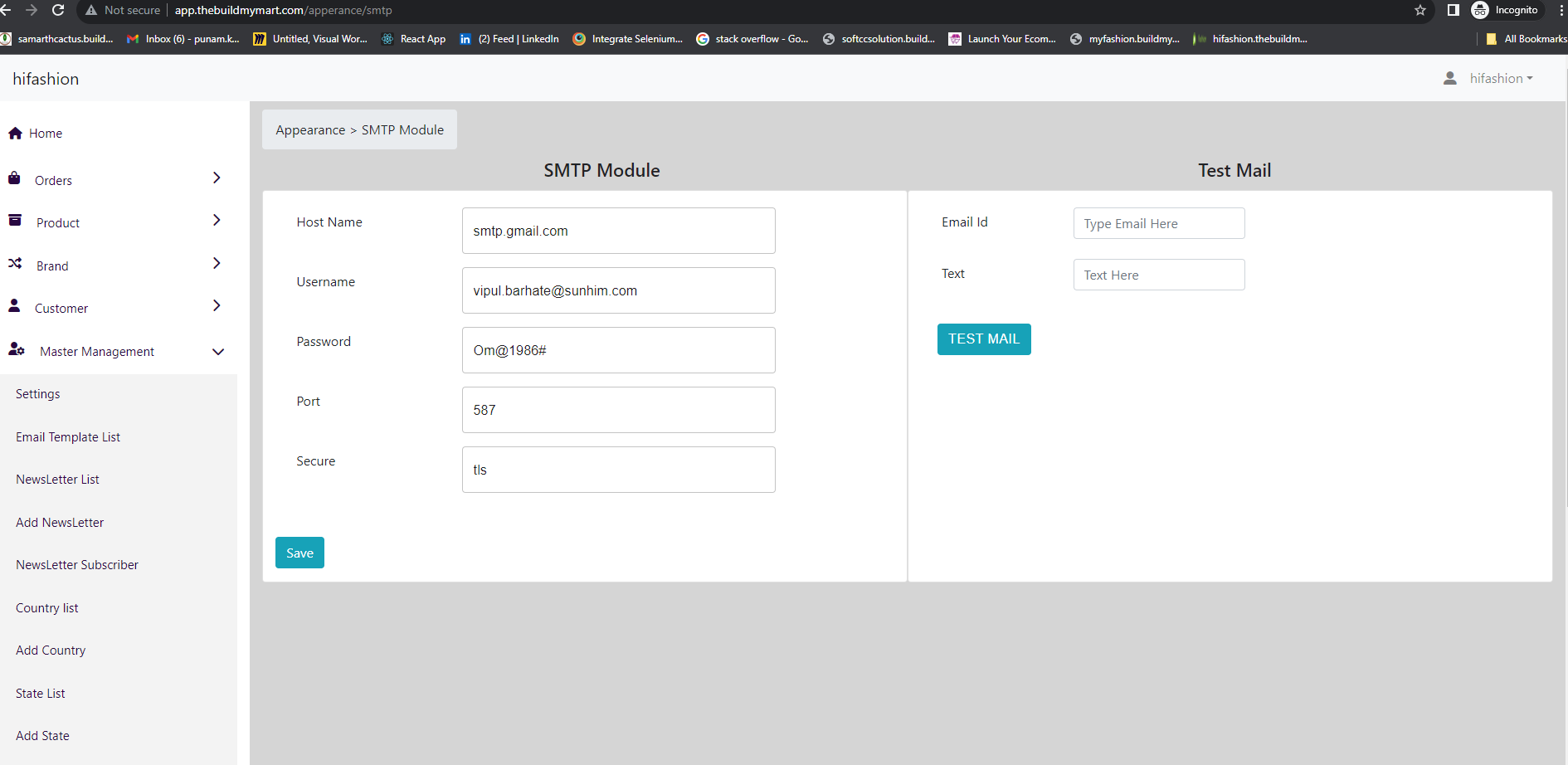
Task: Expand the Orders submenu chevron
Action: (217, 178)
